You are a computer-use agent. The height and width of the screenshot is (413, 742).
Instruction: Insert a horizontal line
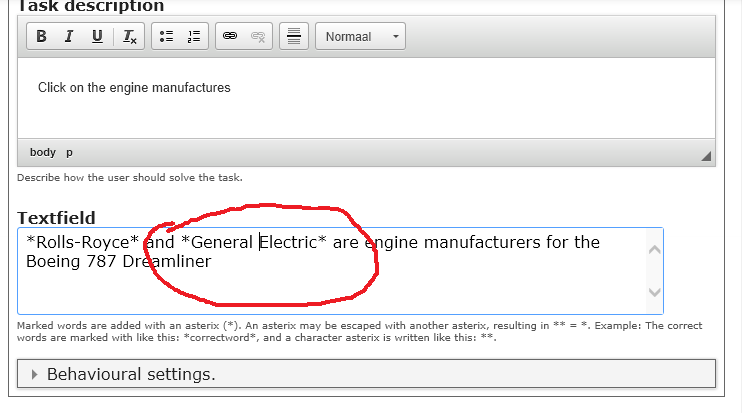pyautogui.click(x=294, y=36)
